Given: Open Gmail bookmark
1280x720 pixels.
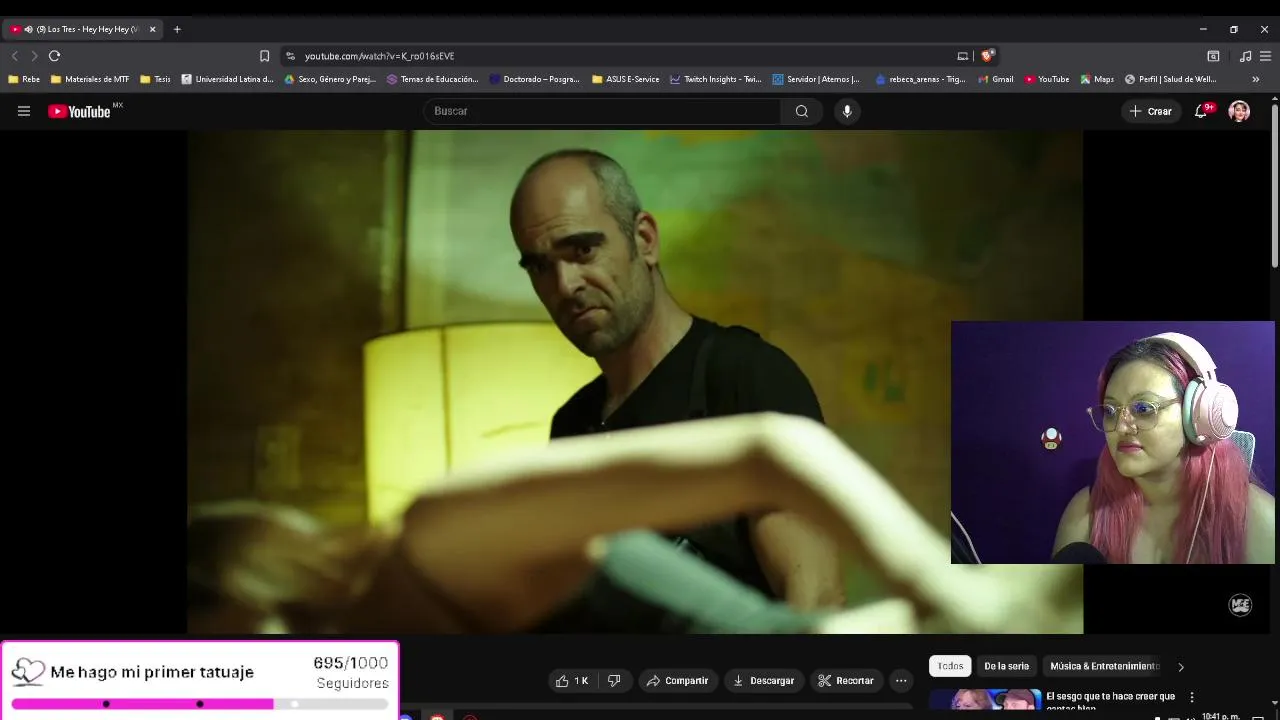Looking at the screenshot, I should pos(996,79).
